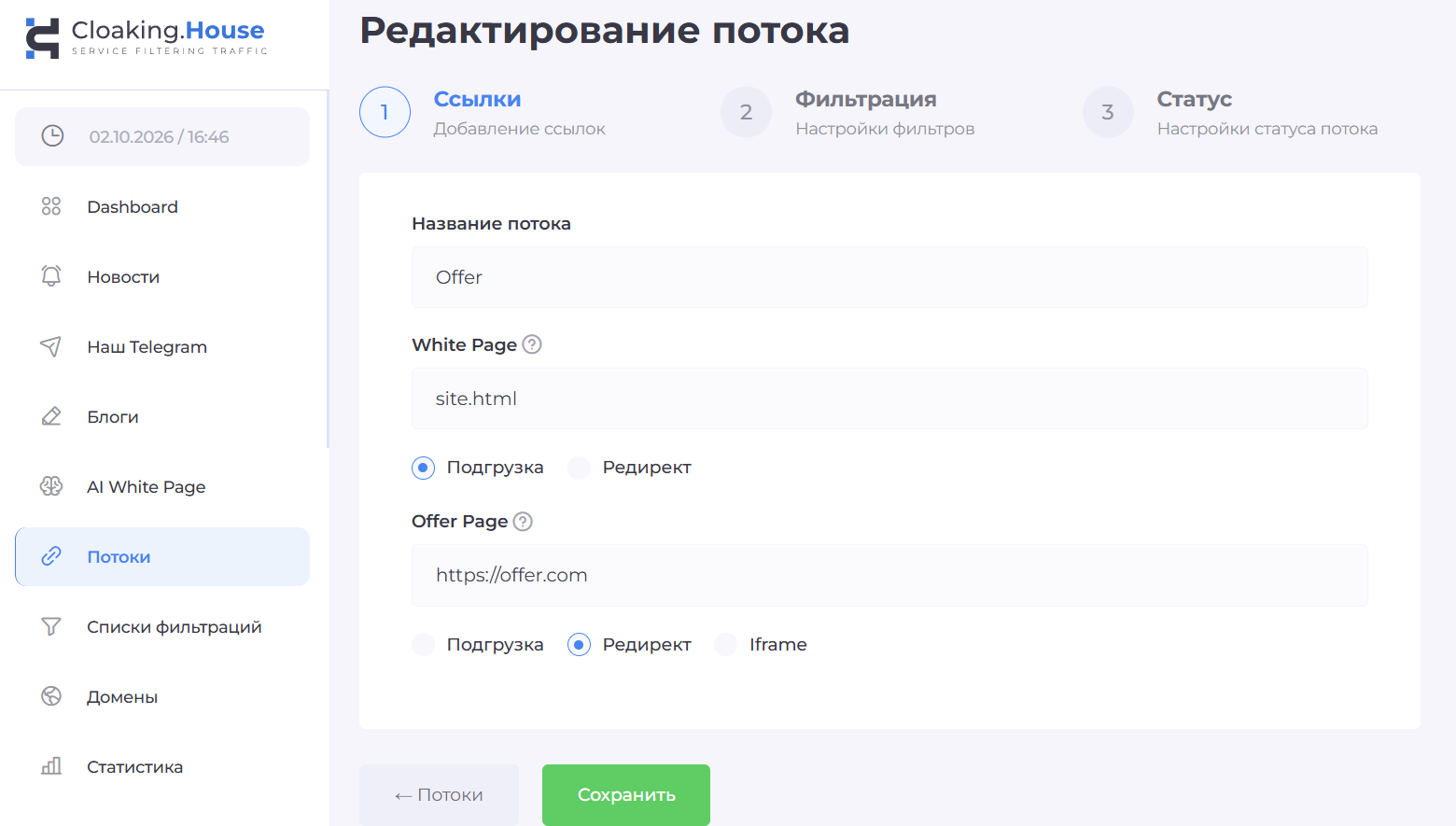Select Редирект for White Page
1456x826 pixels.
pos(580,468)
